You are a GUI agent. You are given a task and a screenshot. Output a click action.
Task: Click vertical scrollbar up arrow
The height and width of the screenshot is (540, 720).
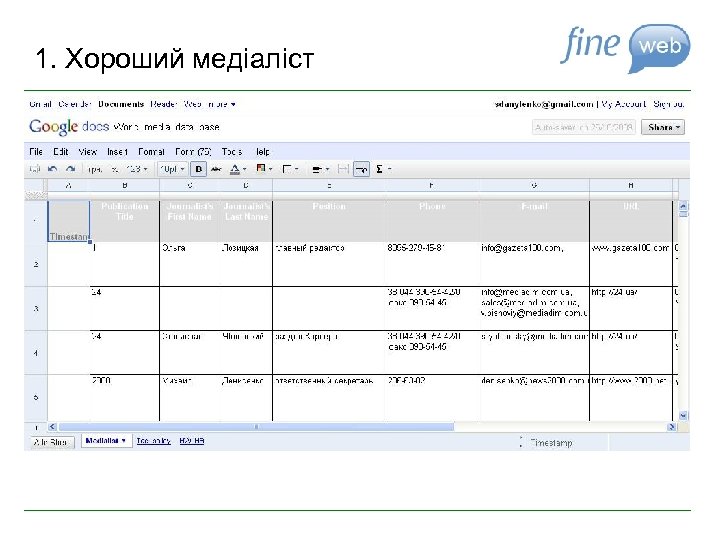pos(683,206)
